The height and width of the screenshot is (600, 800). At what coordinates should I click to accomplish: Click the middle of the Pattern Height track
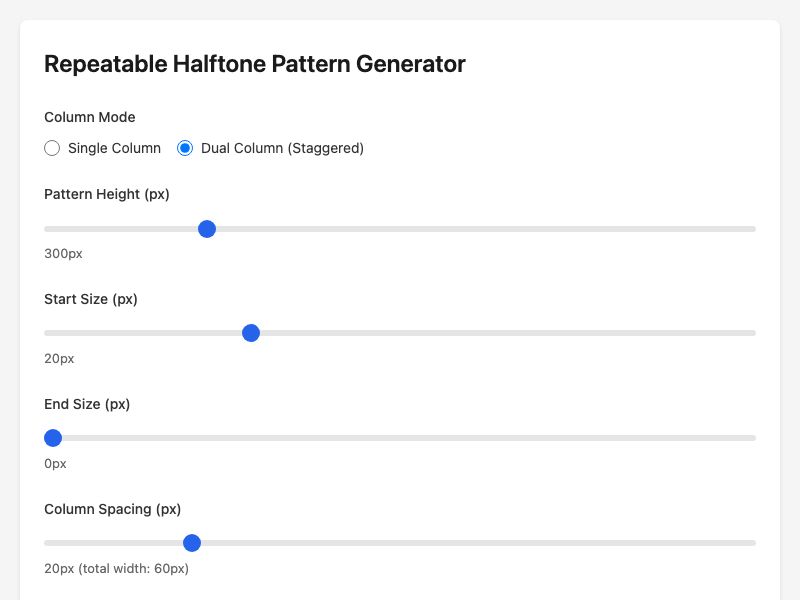pyautogui.click(x=400, y=228)
